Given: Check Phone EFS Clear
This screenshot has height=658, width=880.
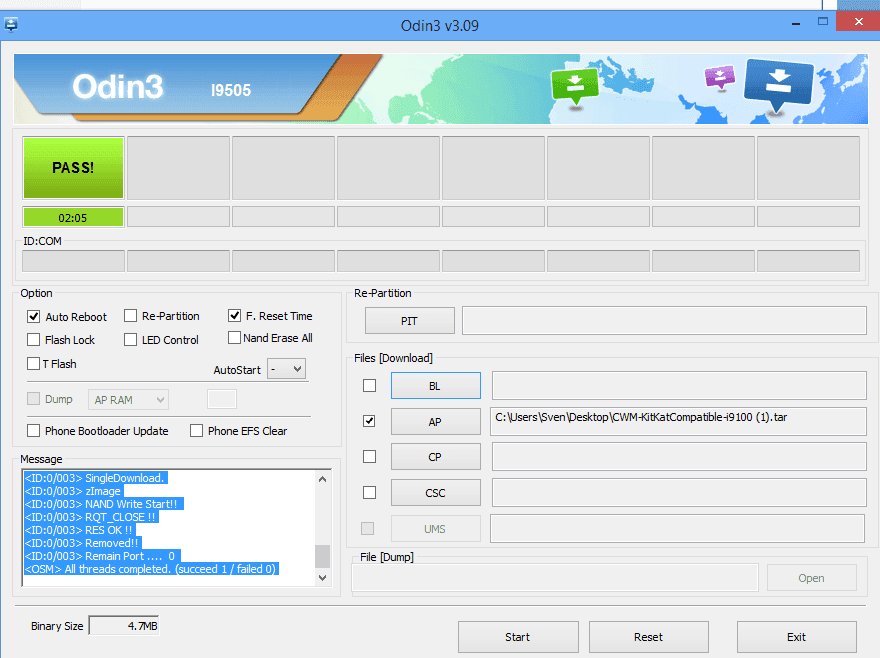Looking at the screenshot, I should [x=196, y=431].
